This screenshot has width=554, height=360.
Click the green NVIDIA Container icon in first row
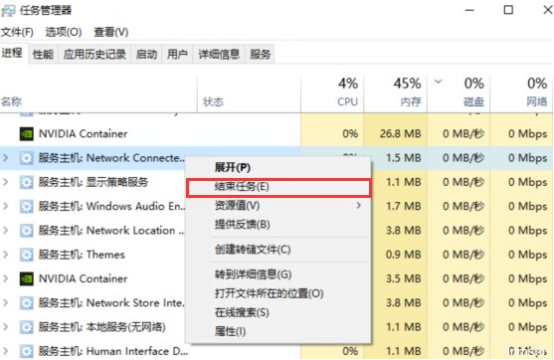26,134
